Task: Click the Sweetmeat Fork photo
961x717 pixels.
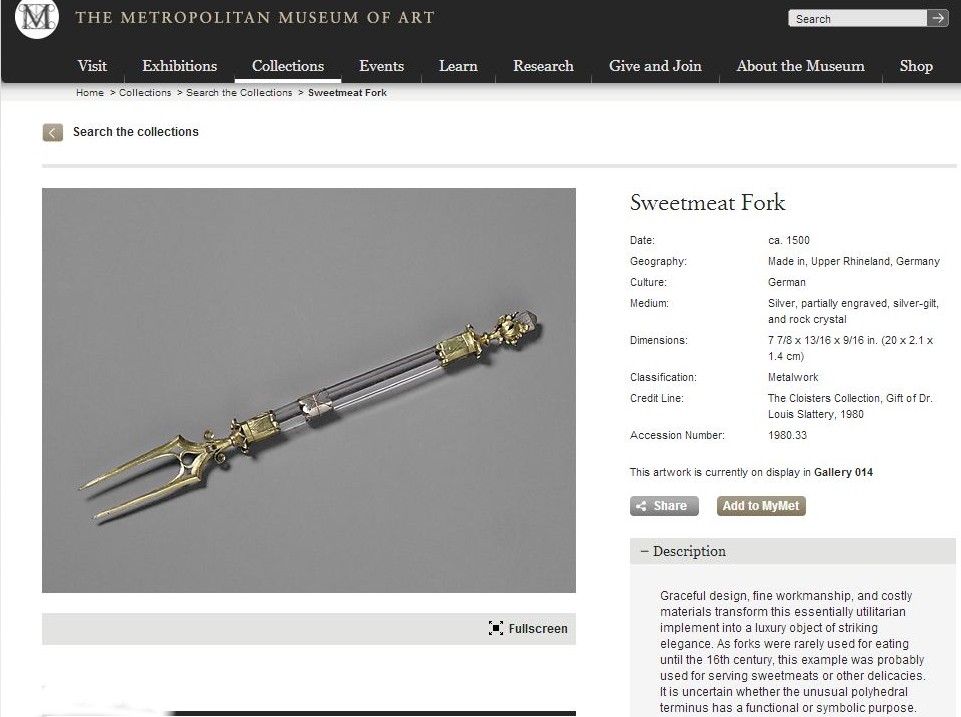Action: (x=309, y=390)
